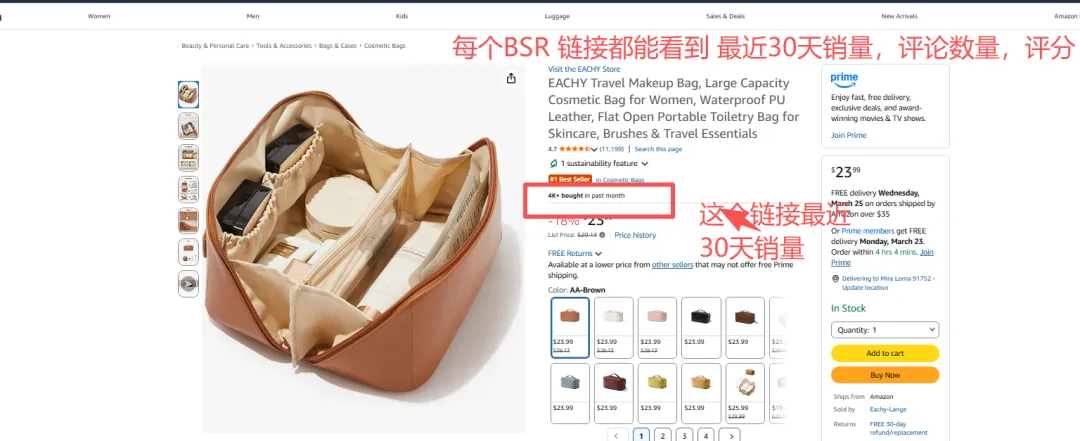Viewport: 1080px width, 441px height.
Task: Click the Buy Now button
Action: (x=884, y=375)
